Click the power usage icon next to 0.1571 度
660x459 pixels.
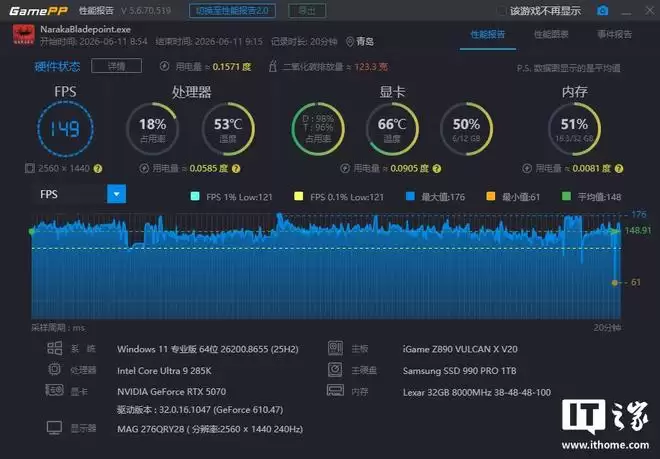165,66
